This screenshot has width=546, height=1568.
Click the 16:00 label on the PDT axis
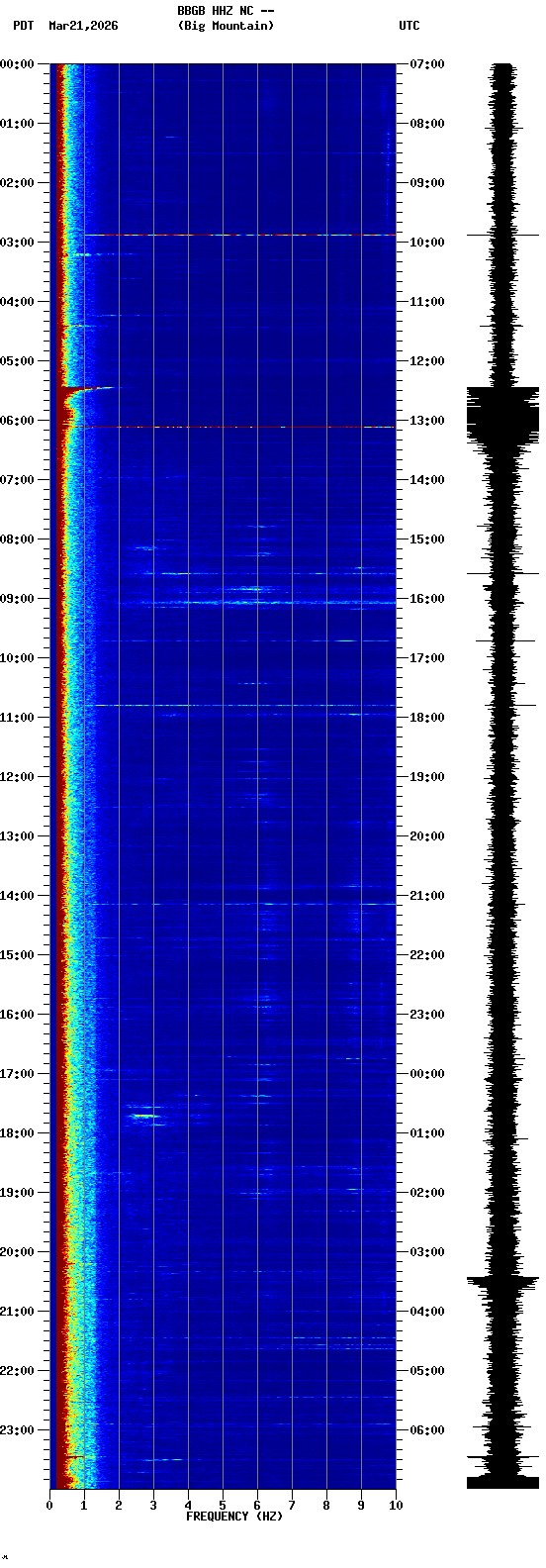tap(17, 1015)
